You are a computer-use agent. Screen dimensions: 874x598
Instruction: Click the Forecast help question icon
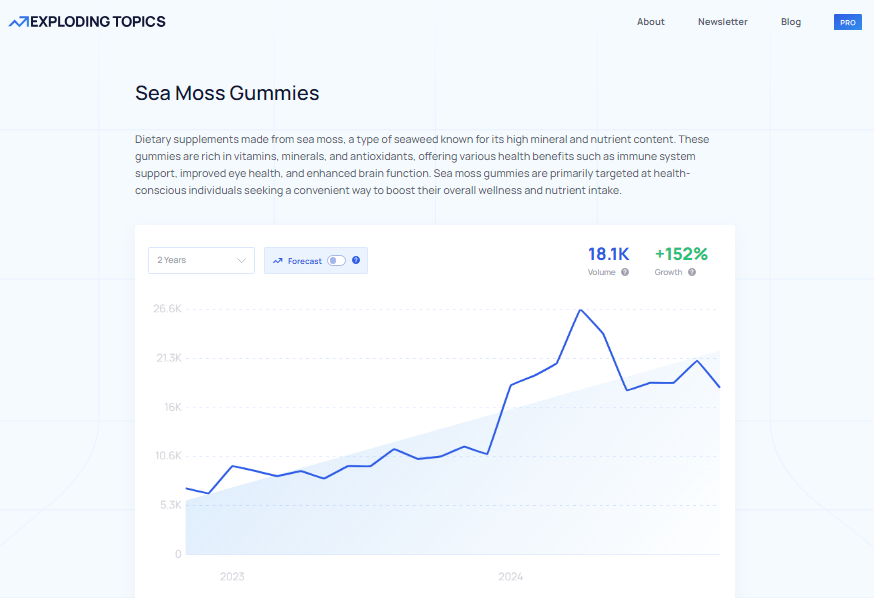click(356, 260)
